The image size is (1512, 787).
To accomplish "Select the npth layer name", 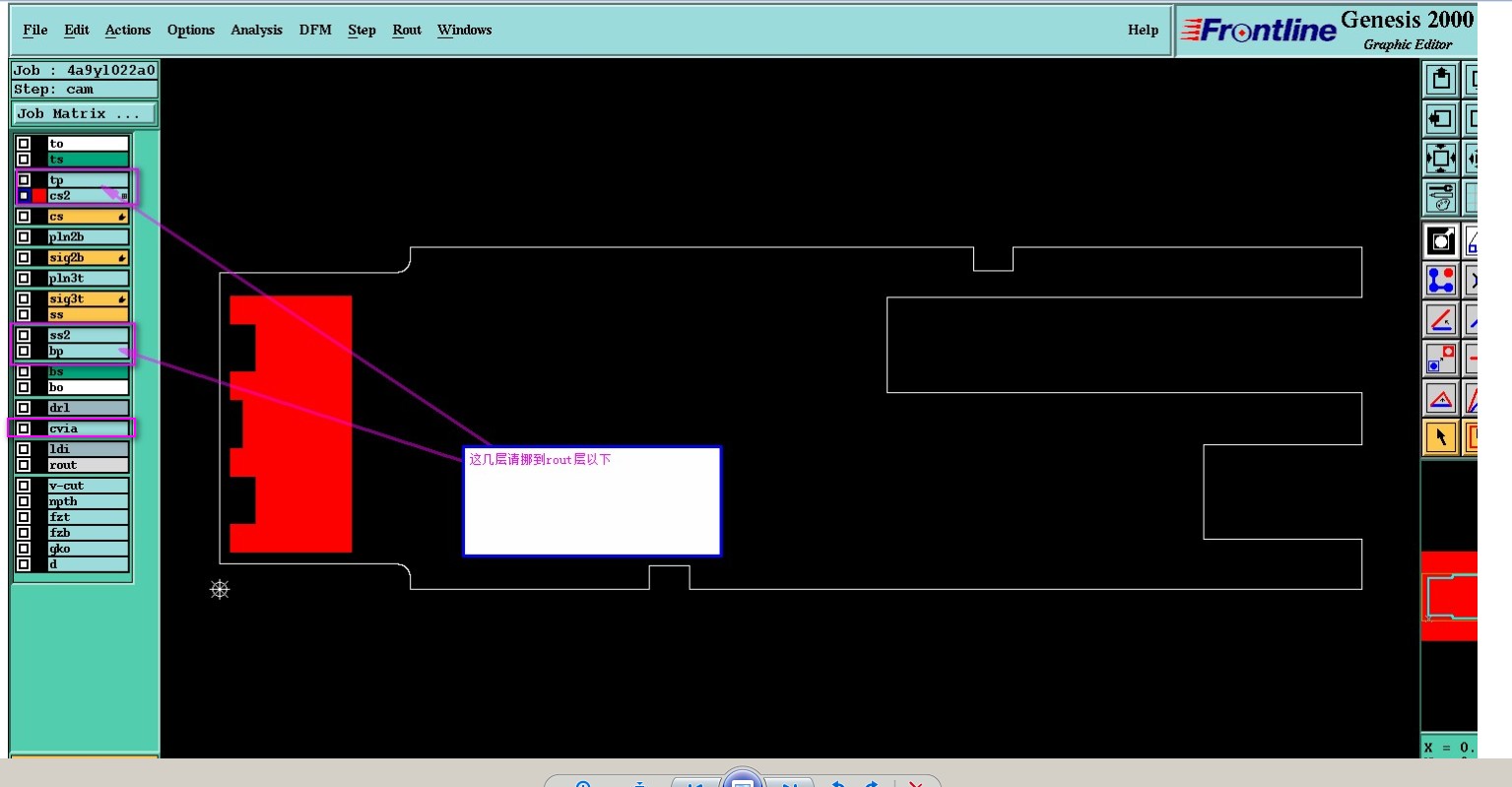I will pos(89,501).
